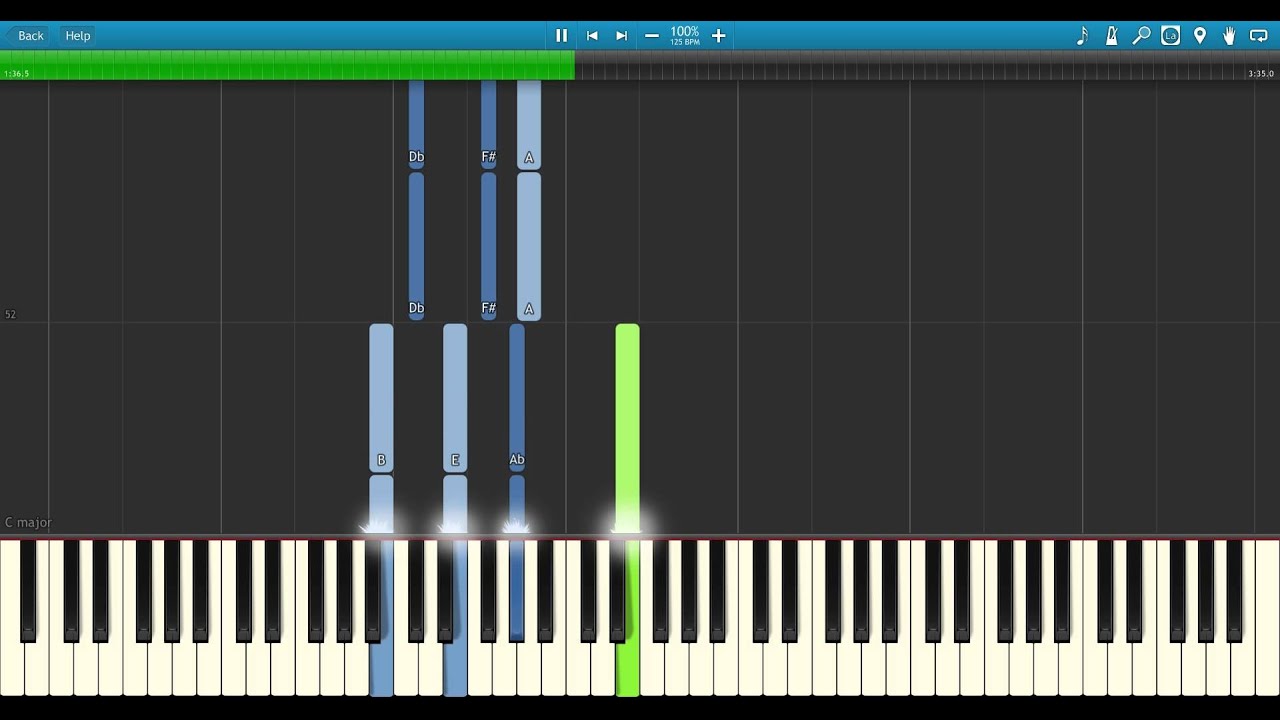Image resolution: width=1280 pixels, height=720 pixels.
Task: Click the falling note labeled E
Action: tap(455, 397)
